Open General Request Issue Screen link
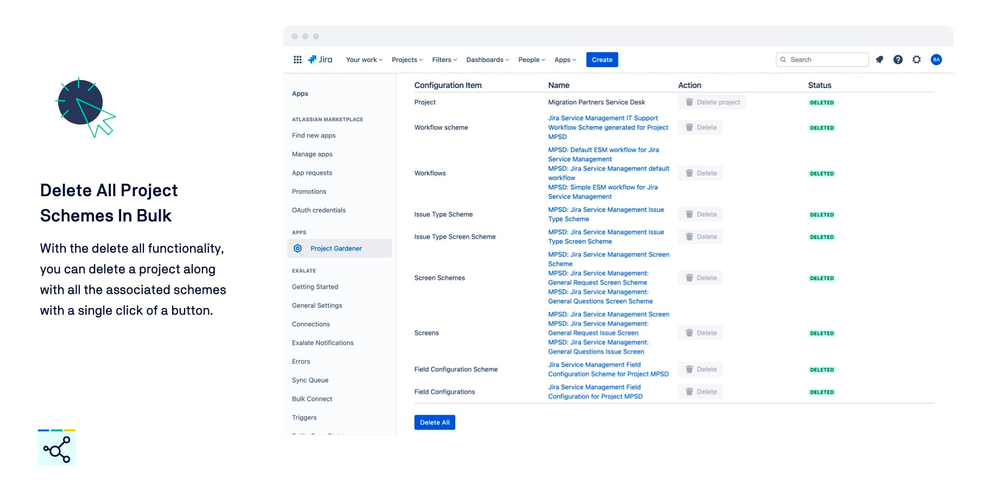The image size is (999, 489). click(x=598, y=328)
